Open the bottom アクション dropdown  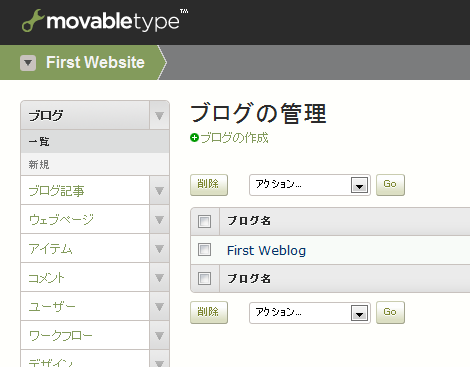(x=310, y=313)
